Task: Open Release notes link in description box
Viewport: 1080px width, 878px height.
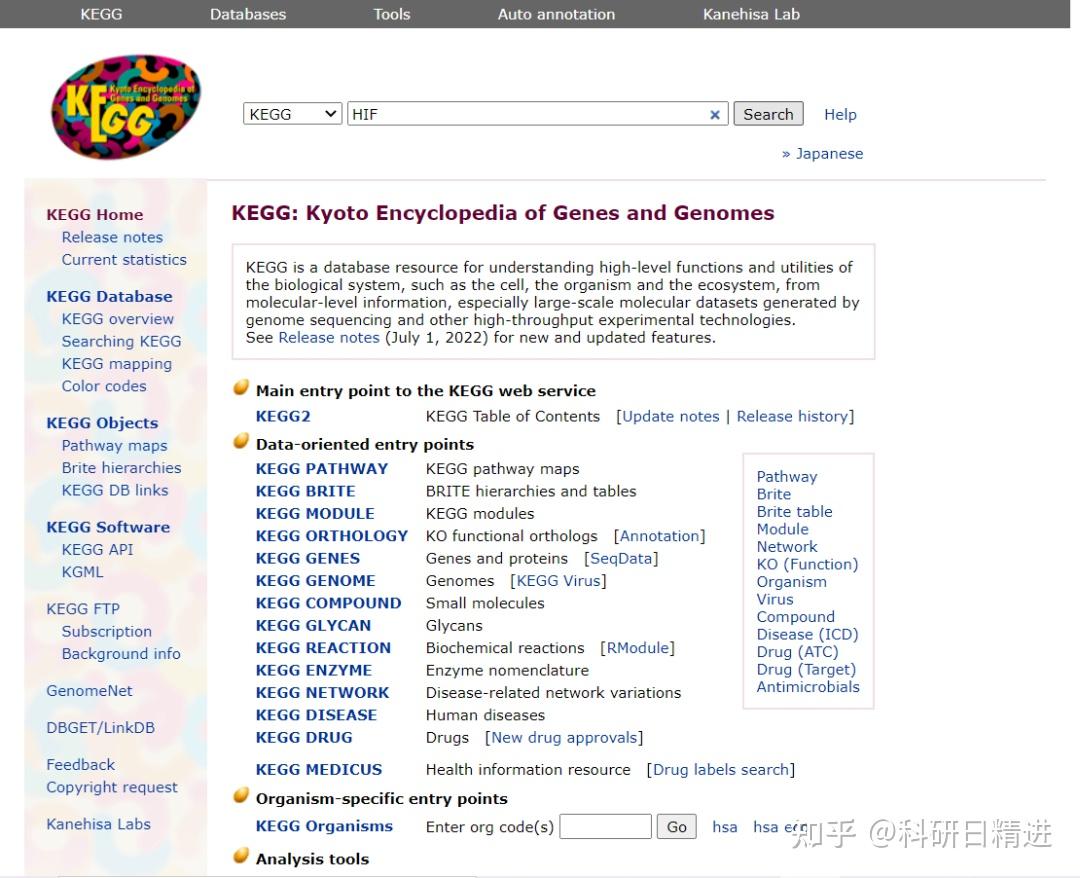Action: coord(329,337)
